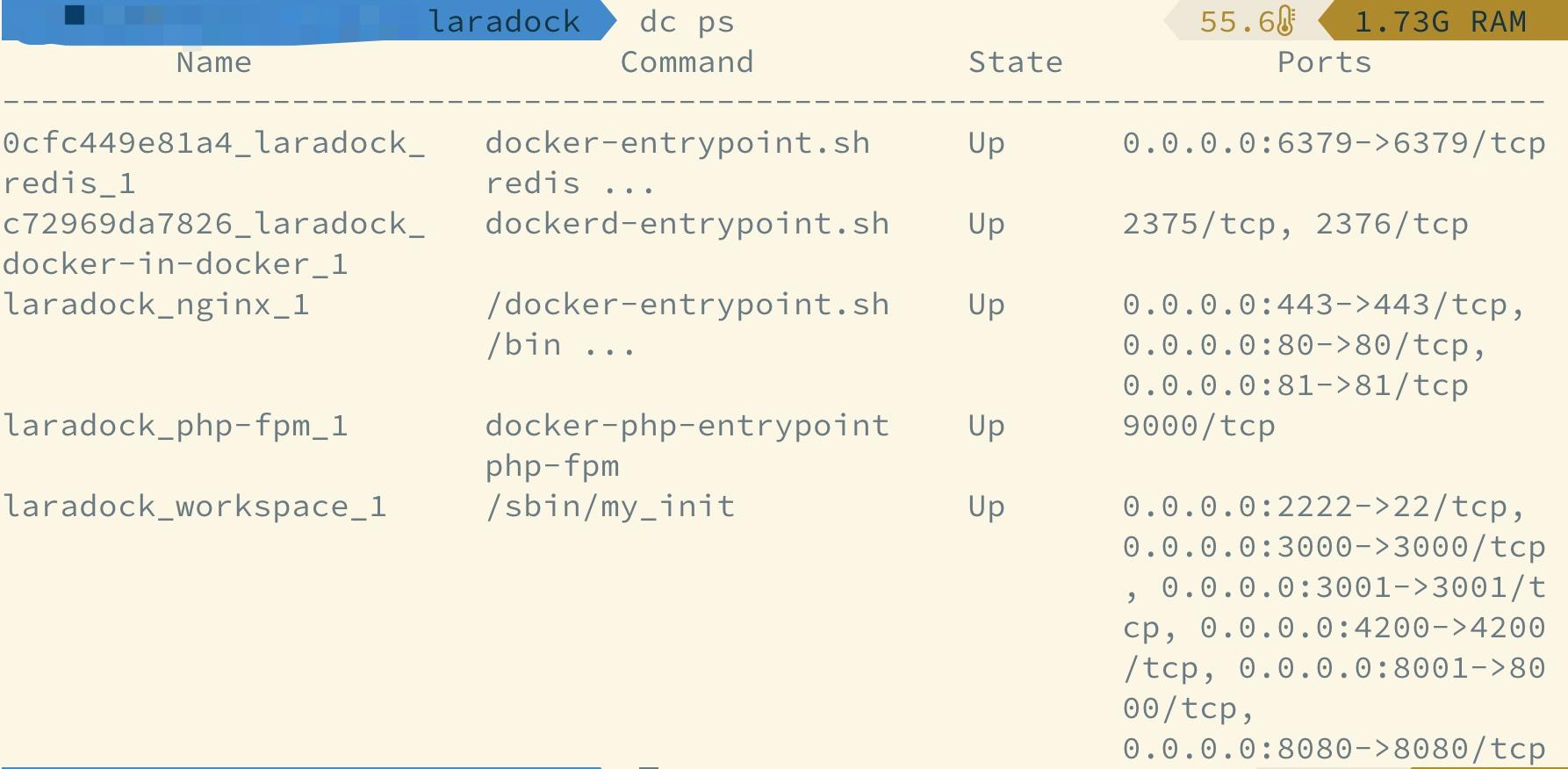Image resolution: width=1568 pixels, height=769 pixels.
Task: Click the Up state of the nginx container
Action: 986,305
